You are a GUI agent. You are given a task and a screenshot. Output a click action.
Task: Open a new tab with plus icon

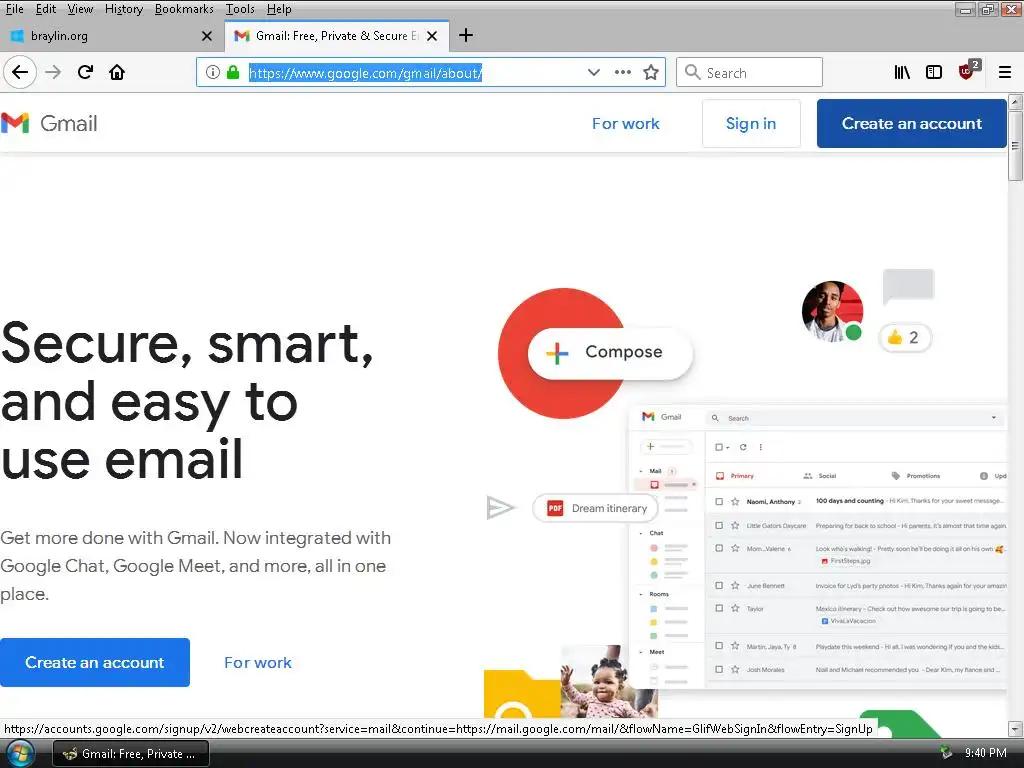[466, 35]
